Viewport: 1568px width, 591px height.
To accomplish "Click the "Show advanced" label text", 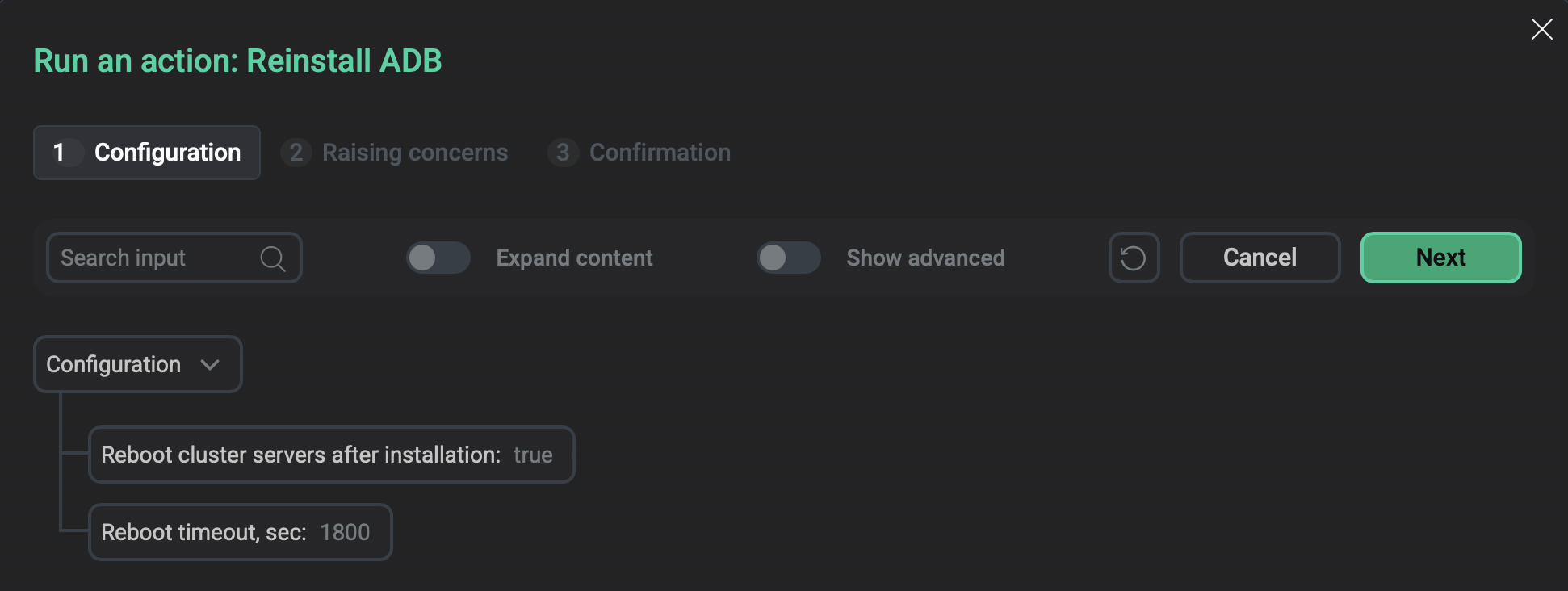I will pyautogui.click(x=925, y=258).
